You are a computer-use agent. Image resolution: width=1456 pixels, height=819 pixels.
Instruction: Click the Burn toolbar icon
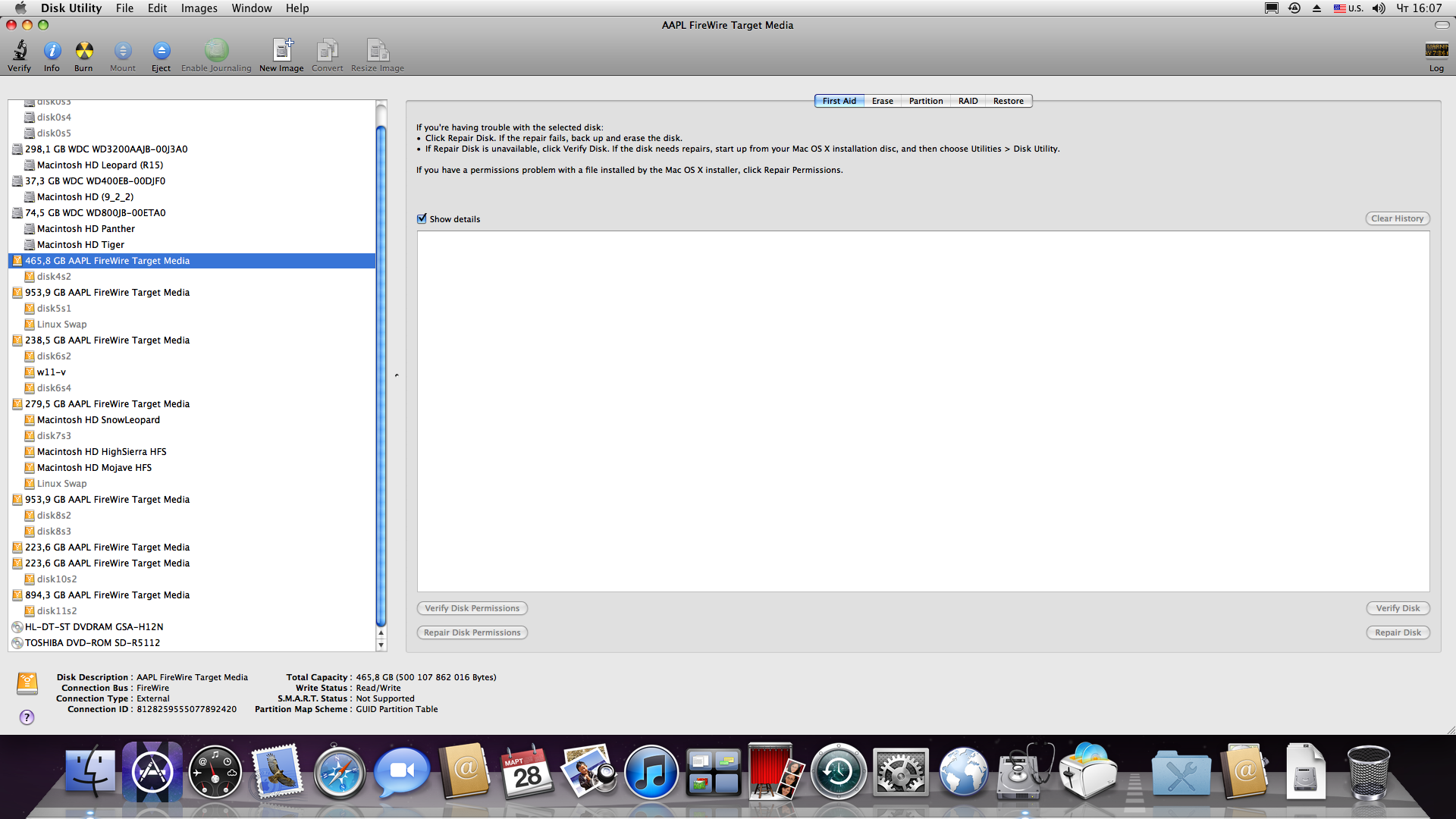83,52
